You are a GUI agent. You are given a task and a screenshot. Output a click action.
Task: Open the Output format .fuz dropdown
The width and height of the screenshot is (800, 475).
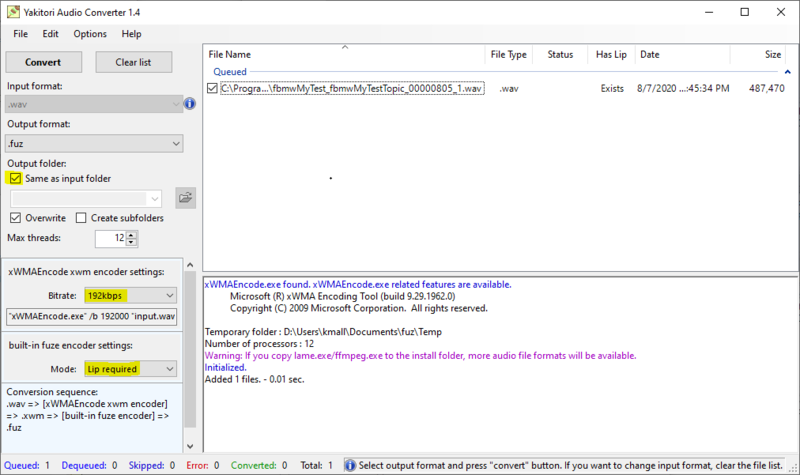94,143
